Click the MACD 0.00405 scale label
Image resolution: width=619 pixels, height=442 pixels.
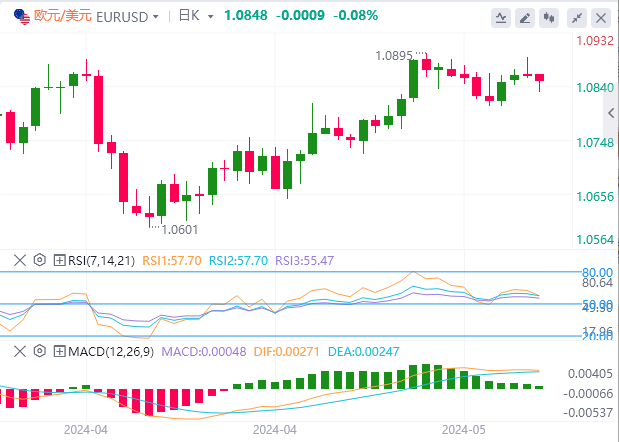(x=590, y=374)
